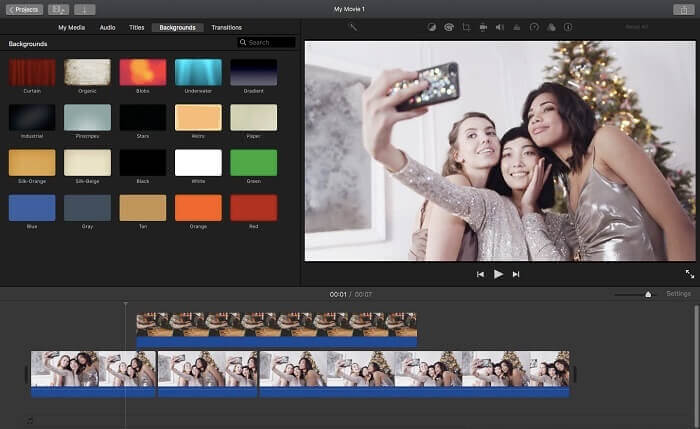The width and height of the screenshot is (700, 429).
Task: Skip to the next clip
Action: click(516, 274)
